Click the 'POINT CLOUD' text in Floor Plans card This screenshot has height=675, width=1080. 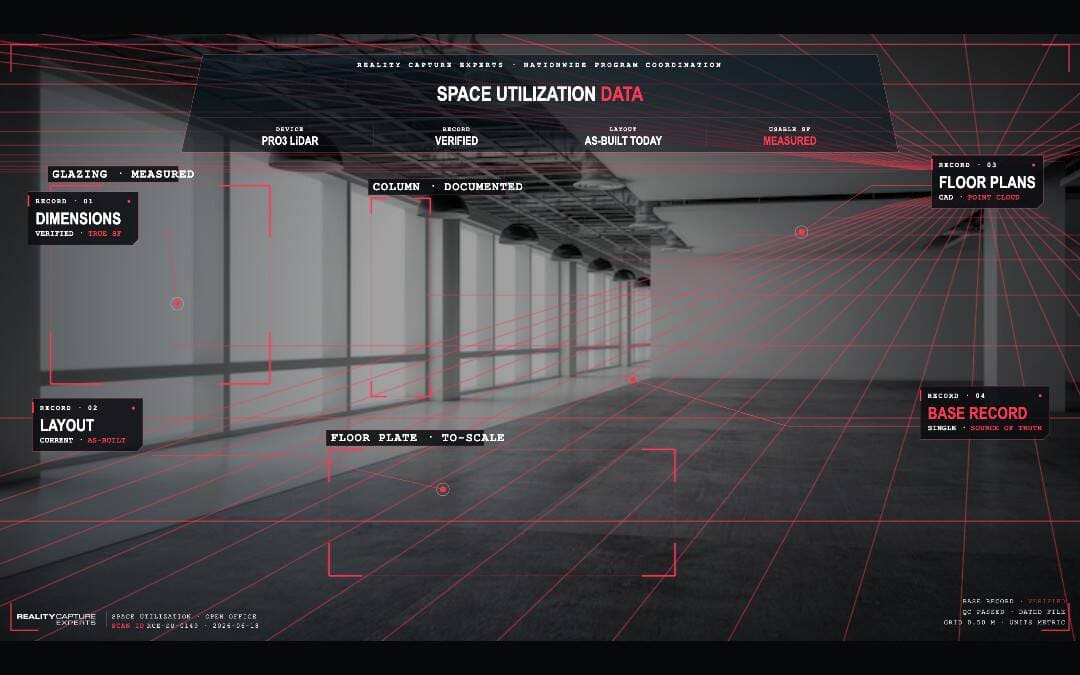(993, 198)
